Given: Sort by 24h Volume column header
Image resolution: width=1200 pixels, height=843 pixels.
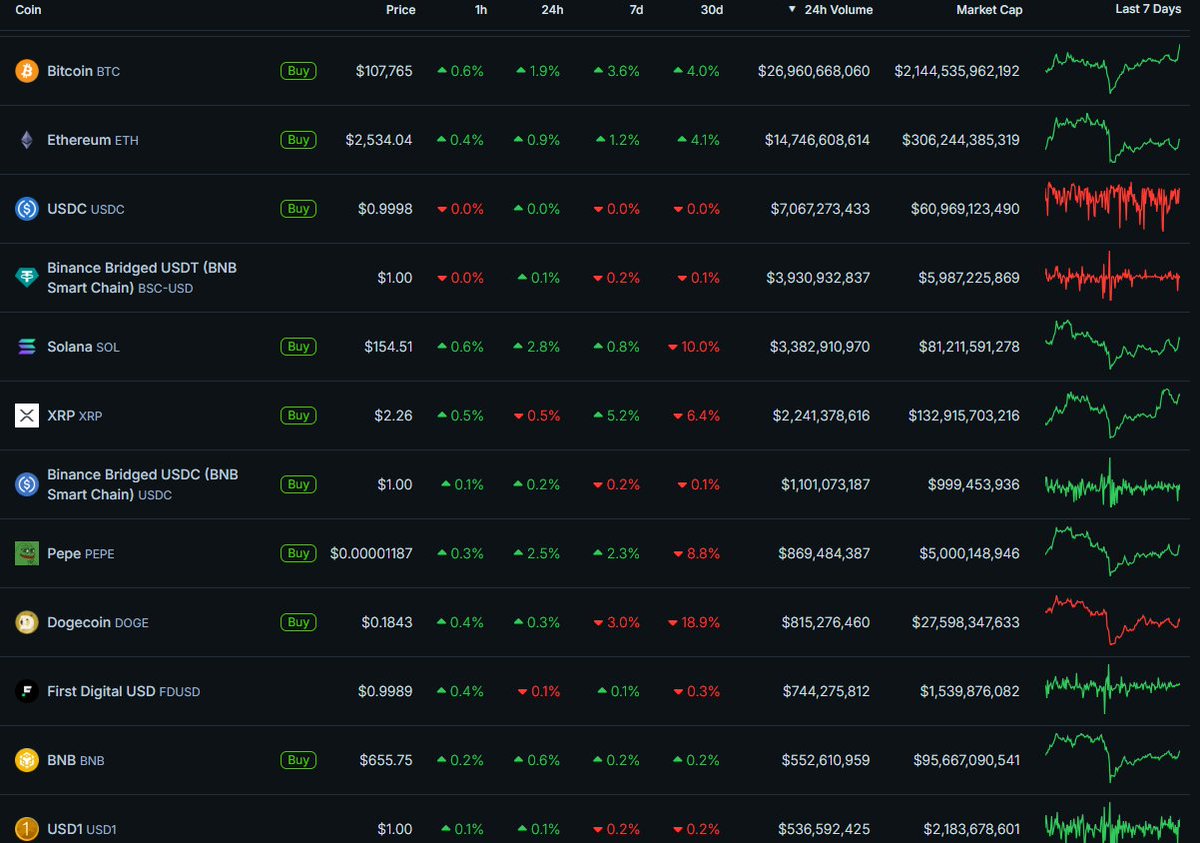Looking at the screenshot, I should (x=831, y=10).
